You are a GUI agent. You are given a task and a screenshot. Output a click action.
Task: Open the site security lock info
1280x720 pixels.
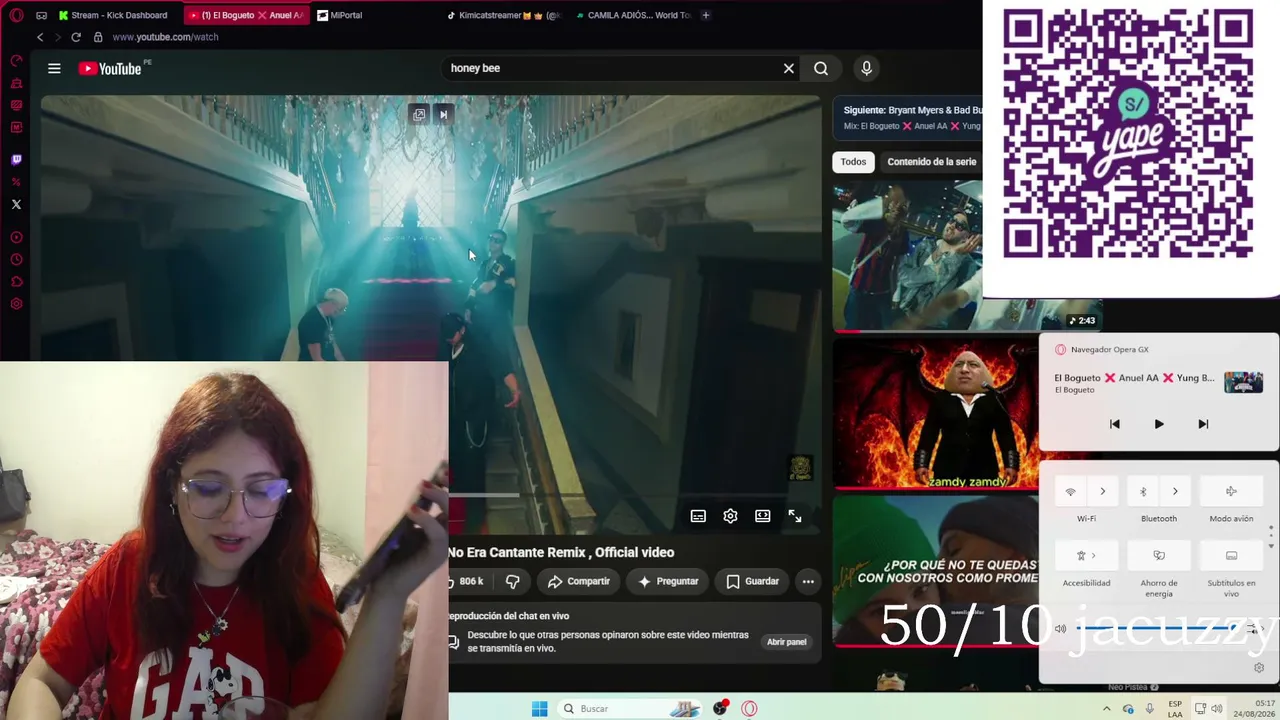(x=97, y=37)
